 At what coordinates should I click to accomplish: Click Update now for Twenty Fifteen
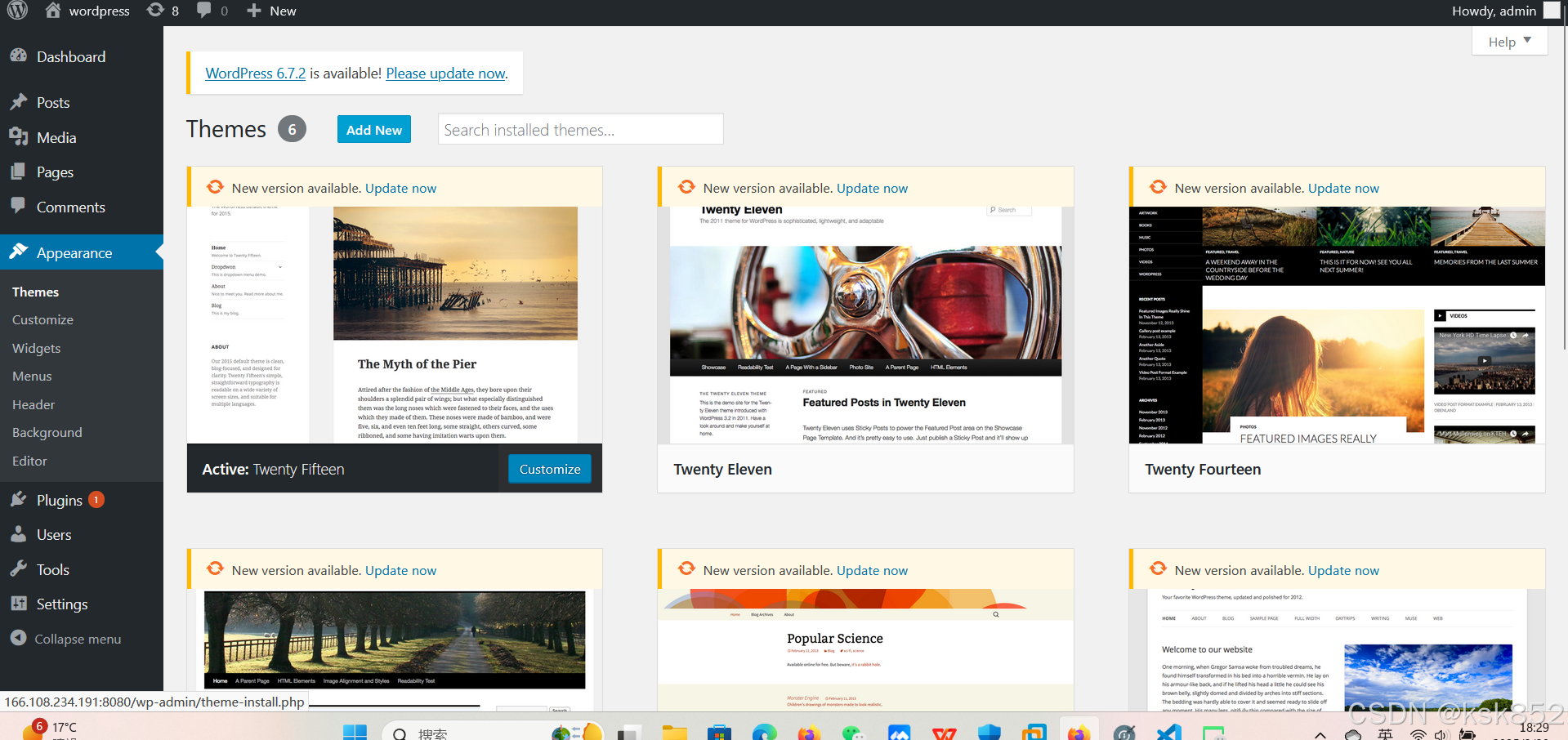pos(400,188)
